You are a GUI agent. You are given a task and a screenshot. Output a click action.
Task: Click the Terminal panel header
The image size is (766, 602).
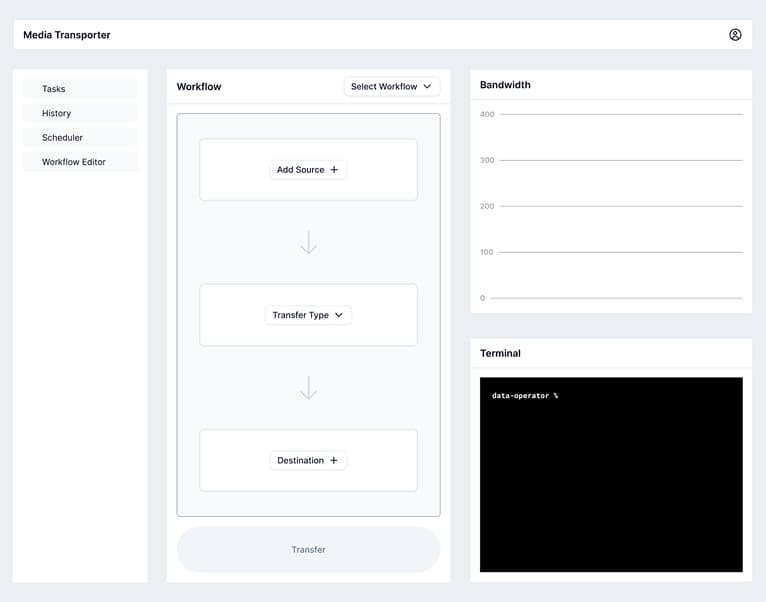500,353
